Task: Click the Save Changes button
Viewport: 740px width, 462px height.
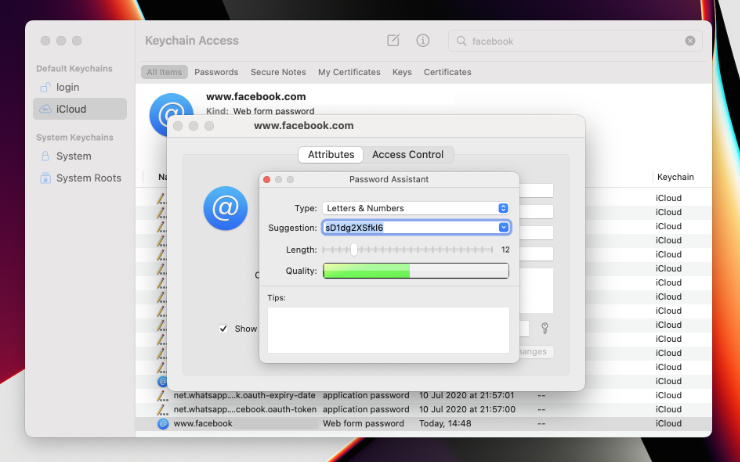Action: click(536, 352)
